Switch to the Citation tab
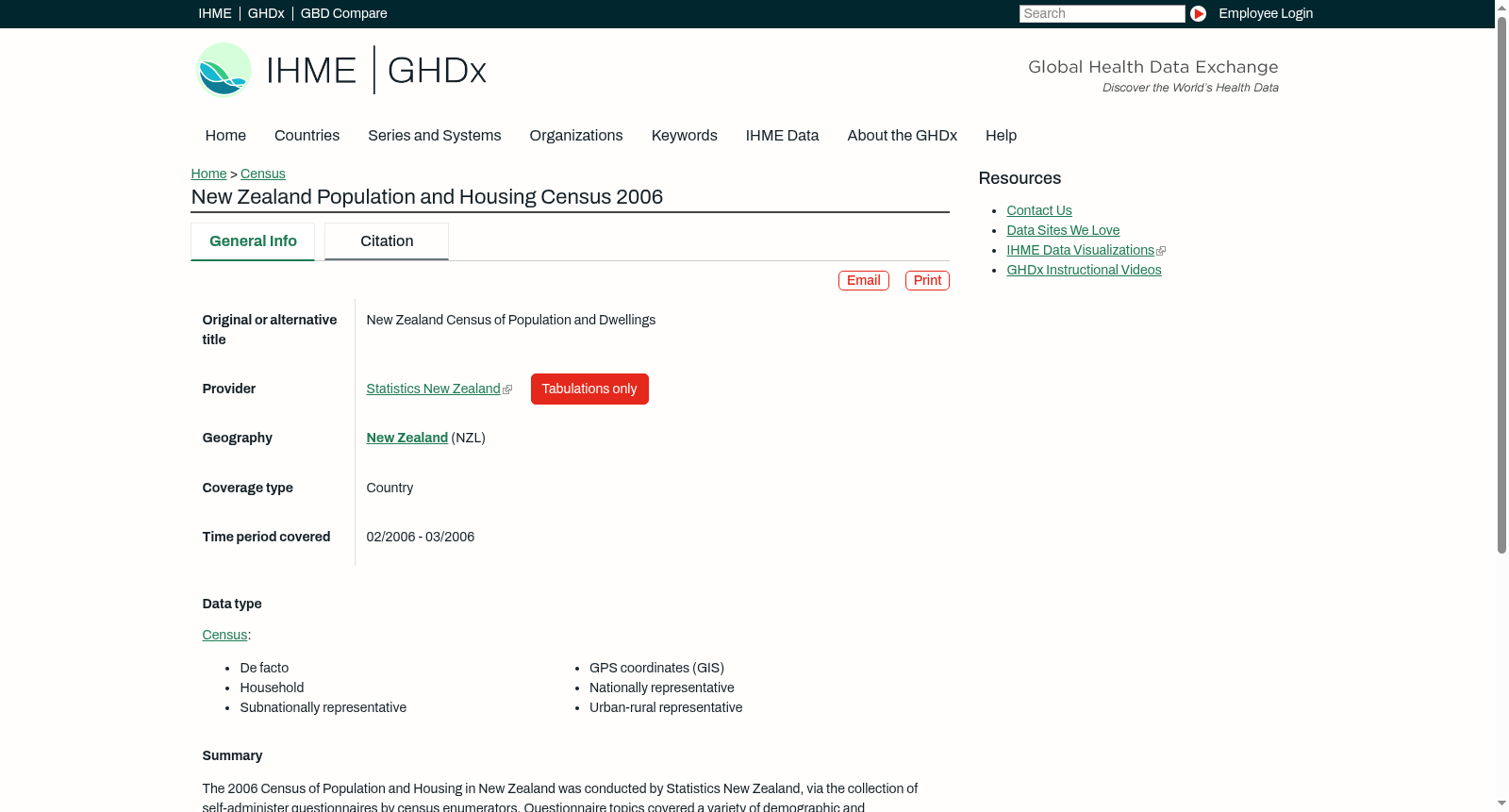 (387, 241)
